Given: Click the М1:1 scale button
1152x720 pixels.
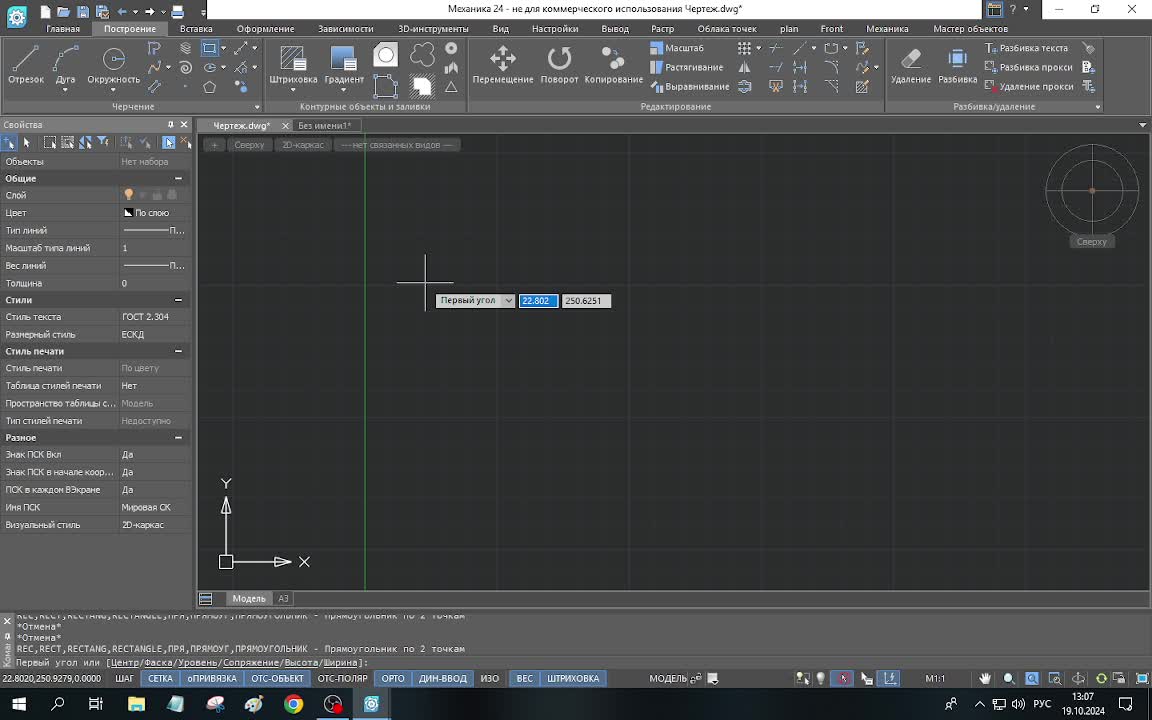Looking at the screenshot, I should [935, 678].
